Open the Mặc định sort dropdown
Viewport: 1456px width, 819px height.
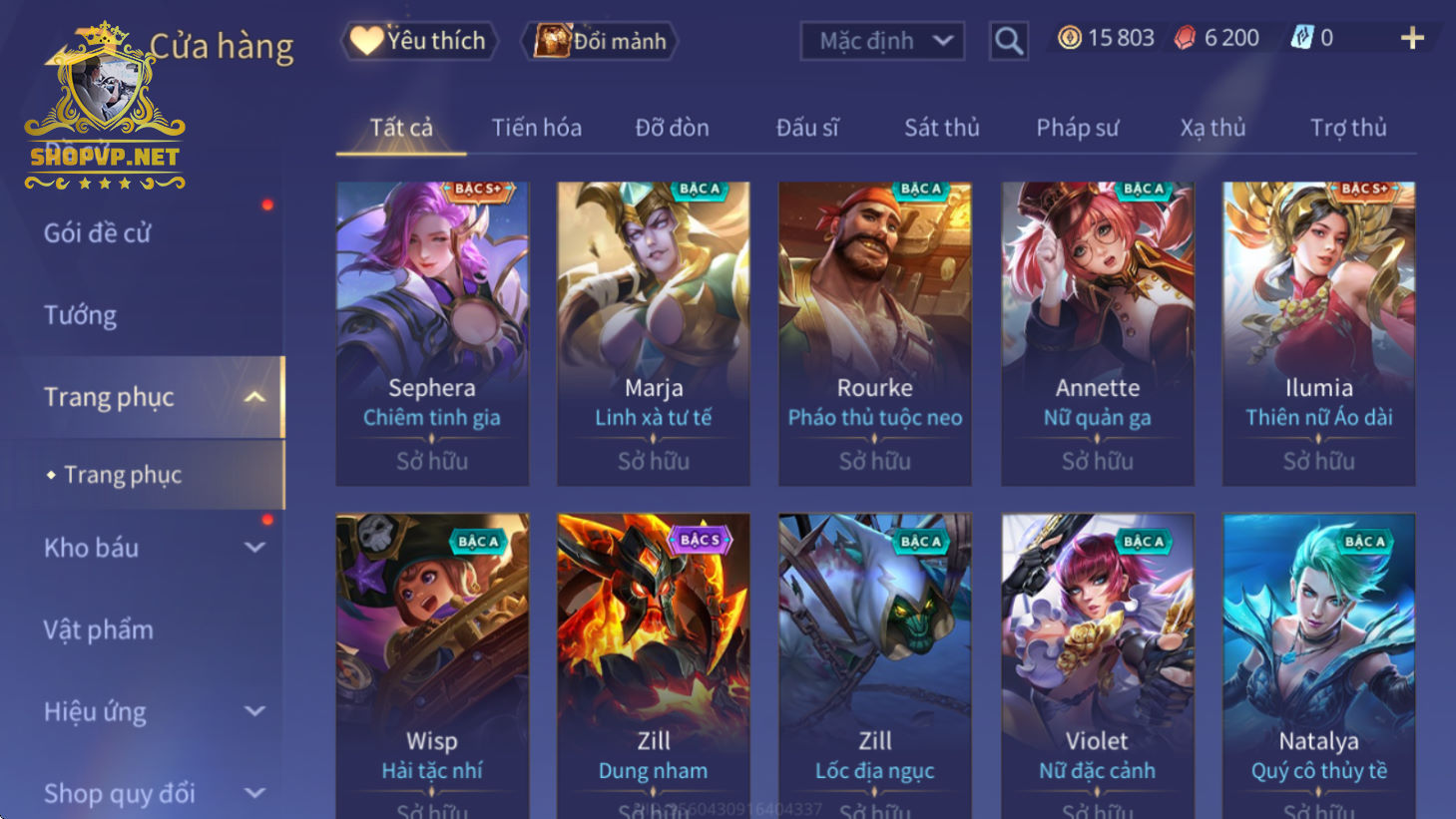pos(882,41)
